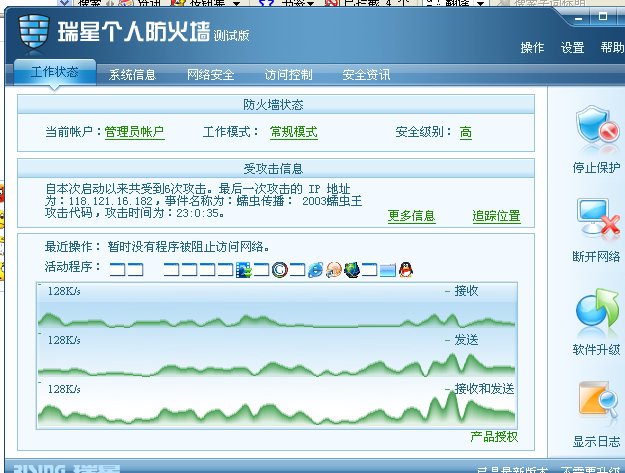Go to the 安全资讯 tab
The width and height of the screenshot is (625, 473).
click(366, 75)
